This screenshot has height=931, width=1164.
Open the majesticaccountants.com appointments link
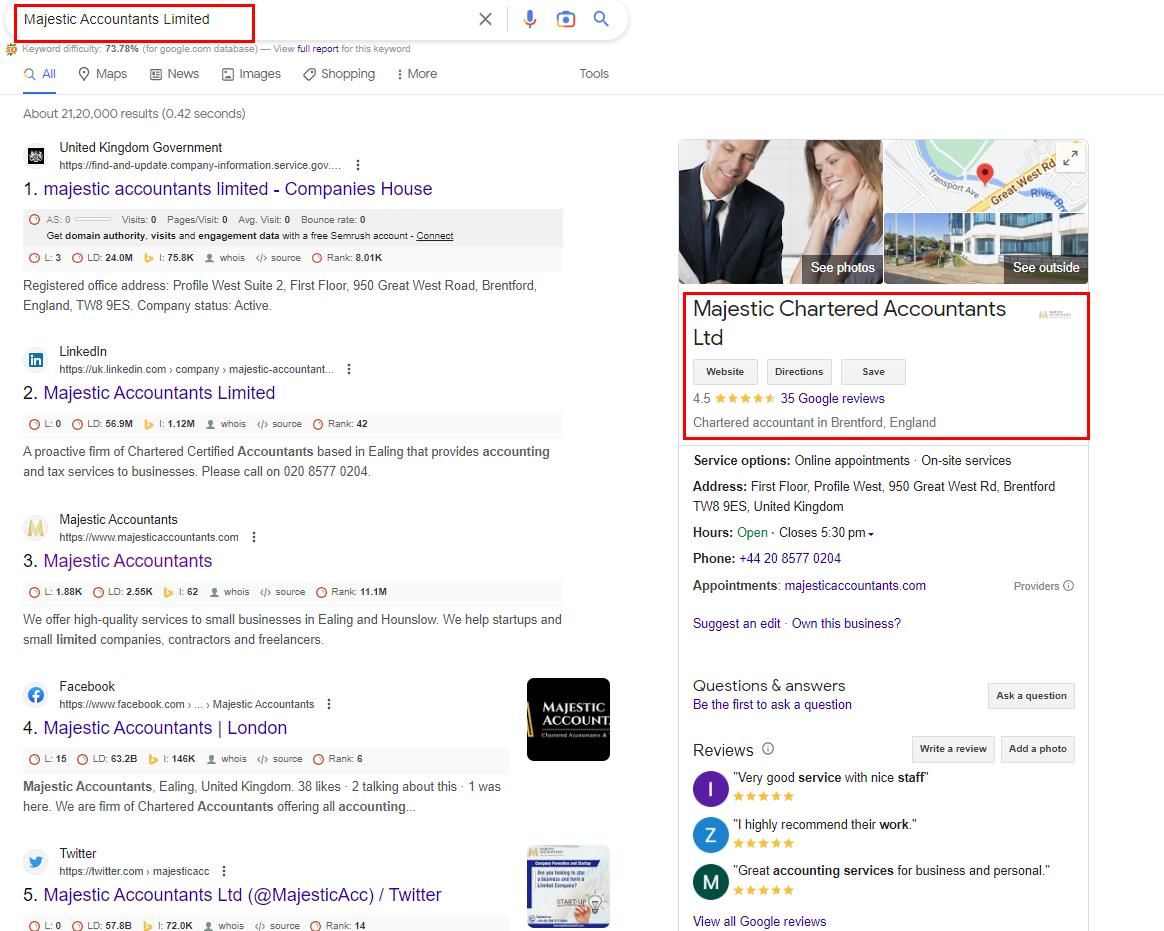point(855,586)
